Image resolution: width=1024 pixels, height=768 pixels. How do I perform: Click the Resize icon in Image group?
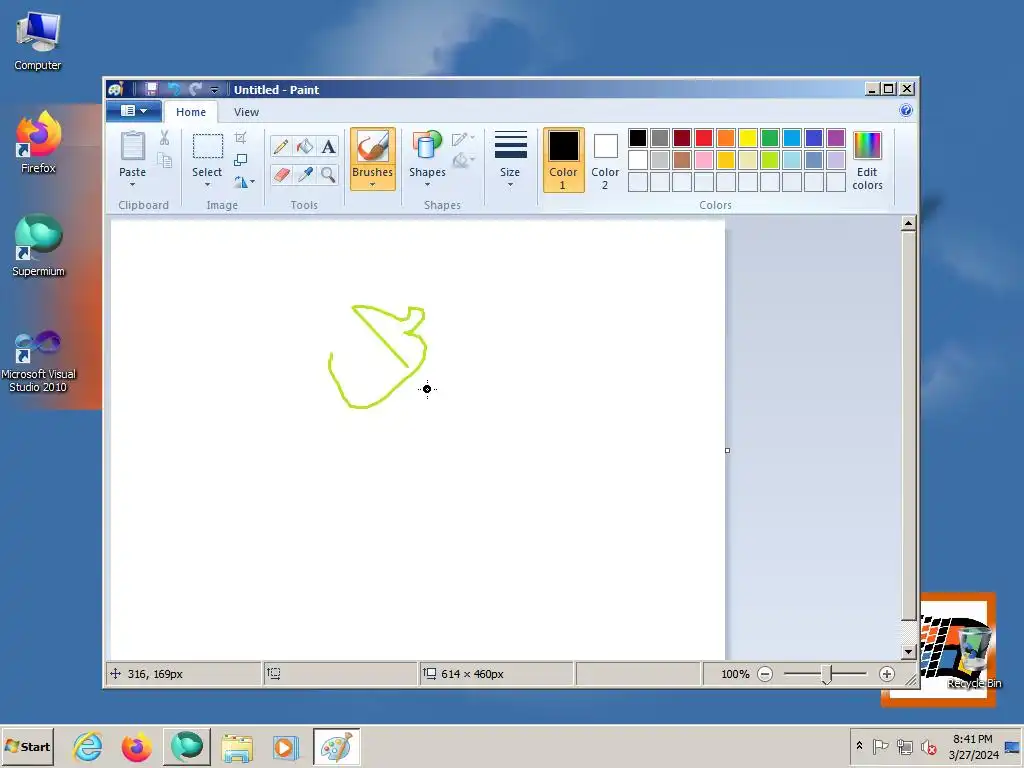coord(240,160)
